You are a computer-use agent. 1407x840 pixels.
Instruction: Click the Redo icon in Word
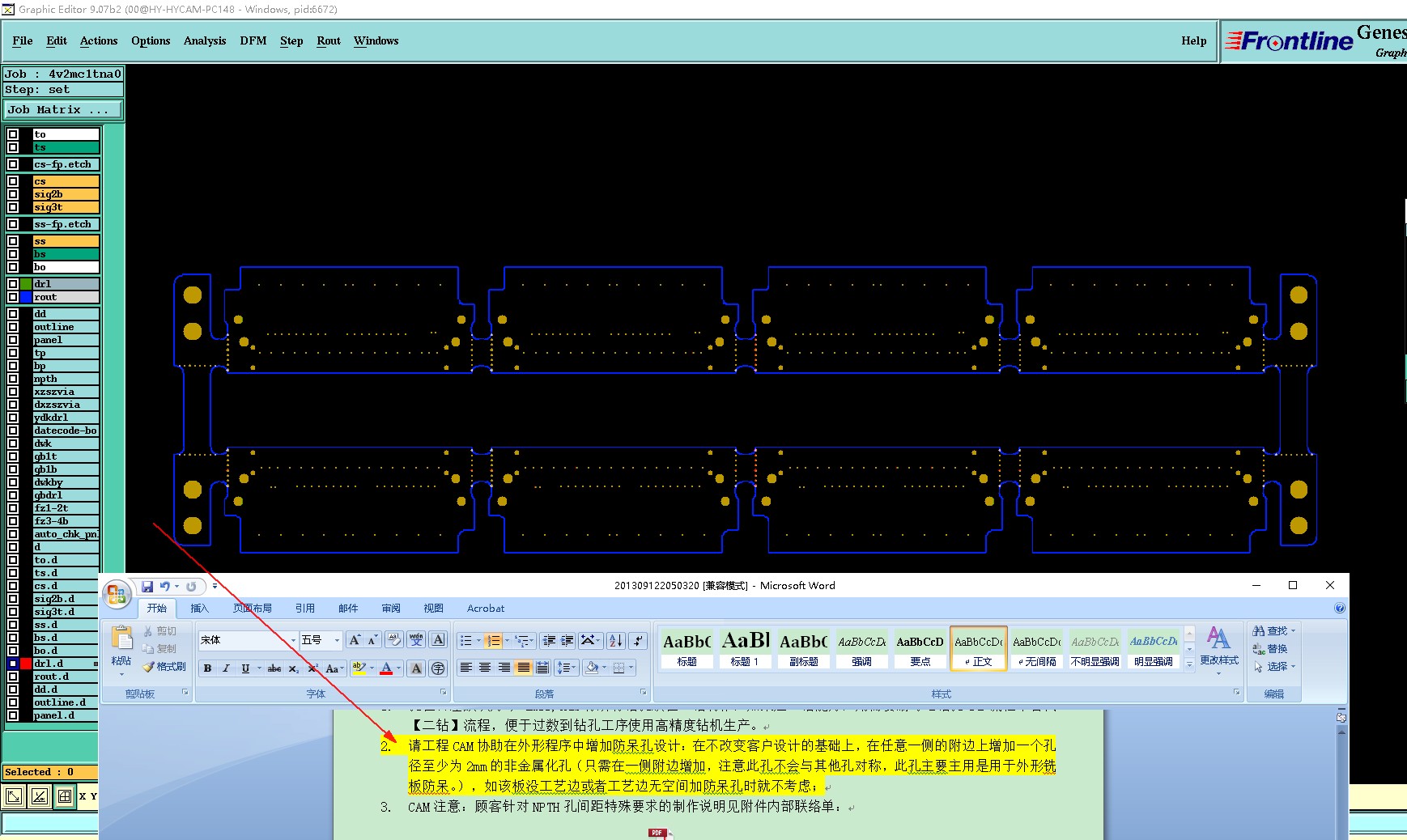(191, 587)
